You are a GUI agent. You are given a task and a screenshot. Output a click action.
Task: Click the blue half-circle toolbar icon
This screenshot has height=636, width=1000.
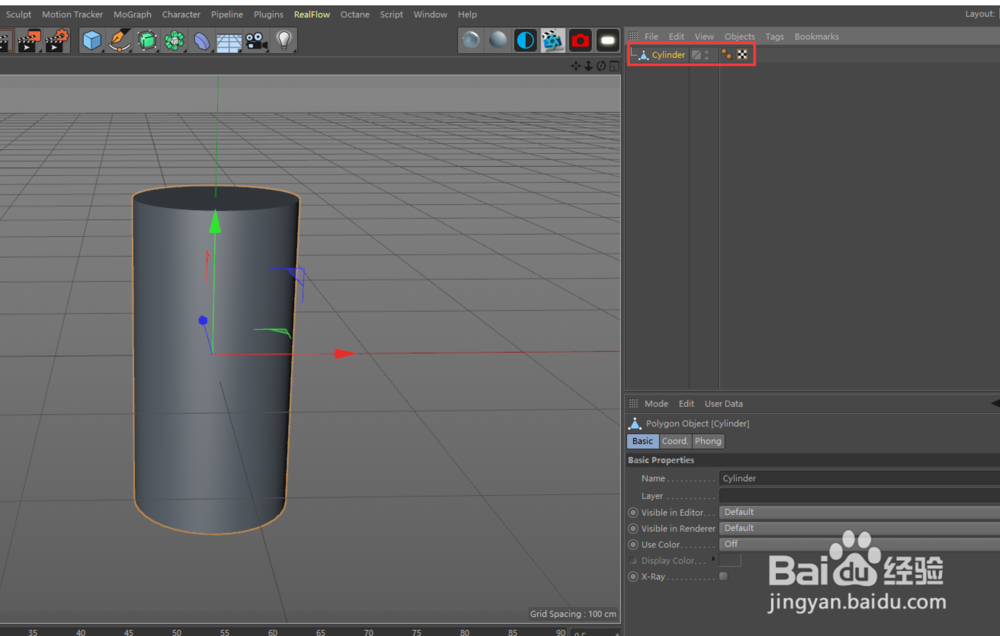coord(526,40)
